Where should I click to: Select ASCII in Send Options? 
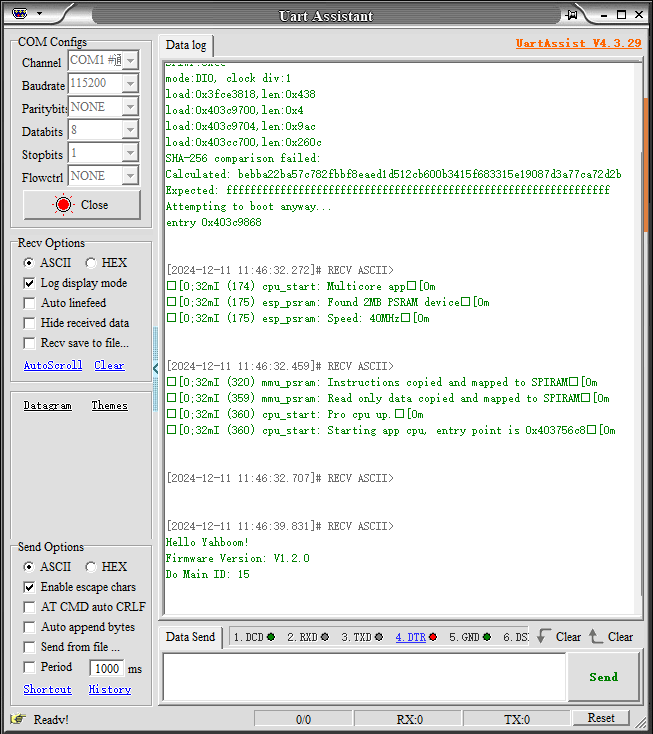pos(29,567)
